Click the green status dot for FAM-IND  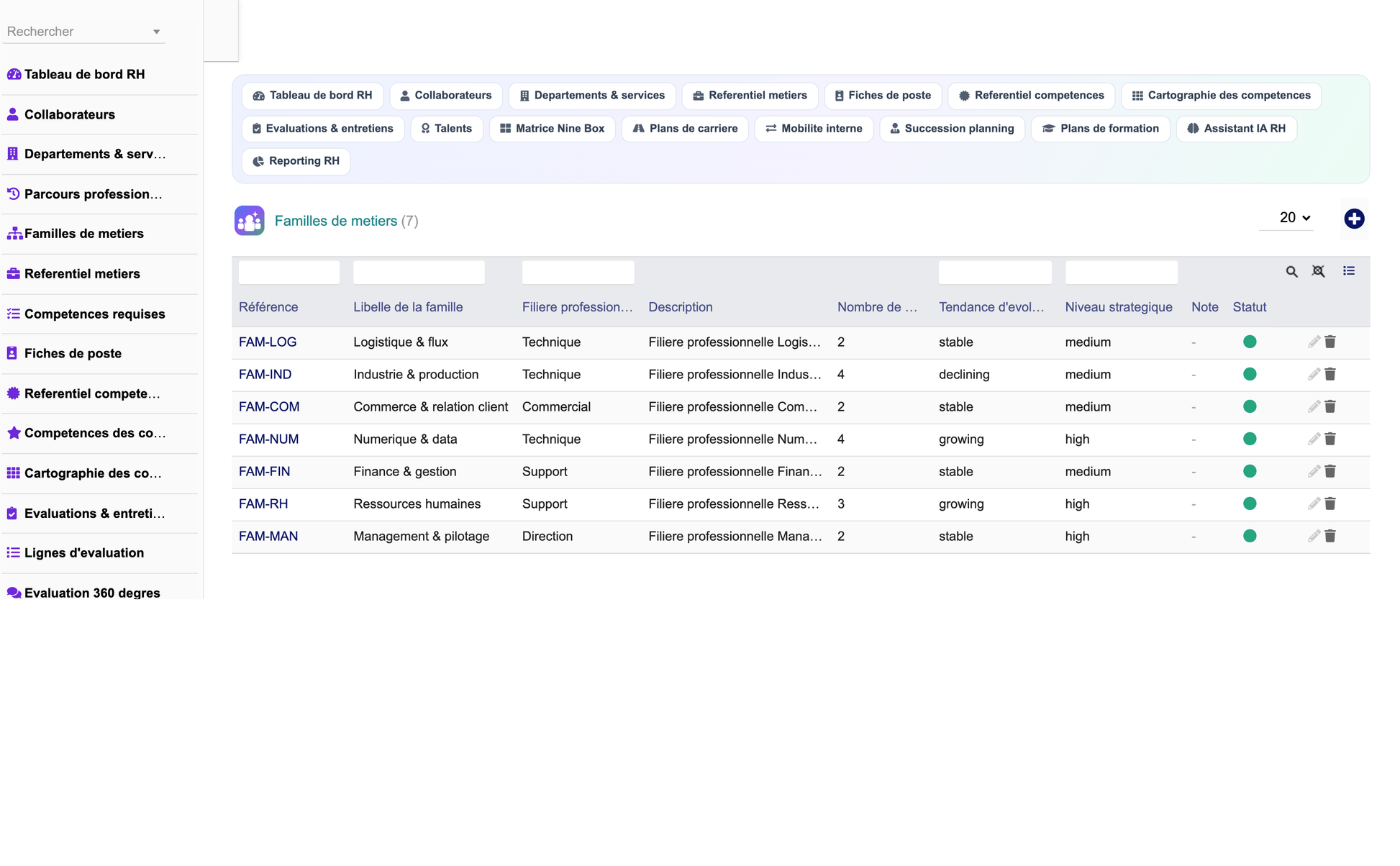point(1250,374)
